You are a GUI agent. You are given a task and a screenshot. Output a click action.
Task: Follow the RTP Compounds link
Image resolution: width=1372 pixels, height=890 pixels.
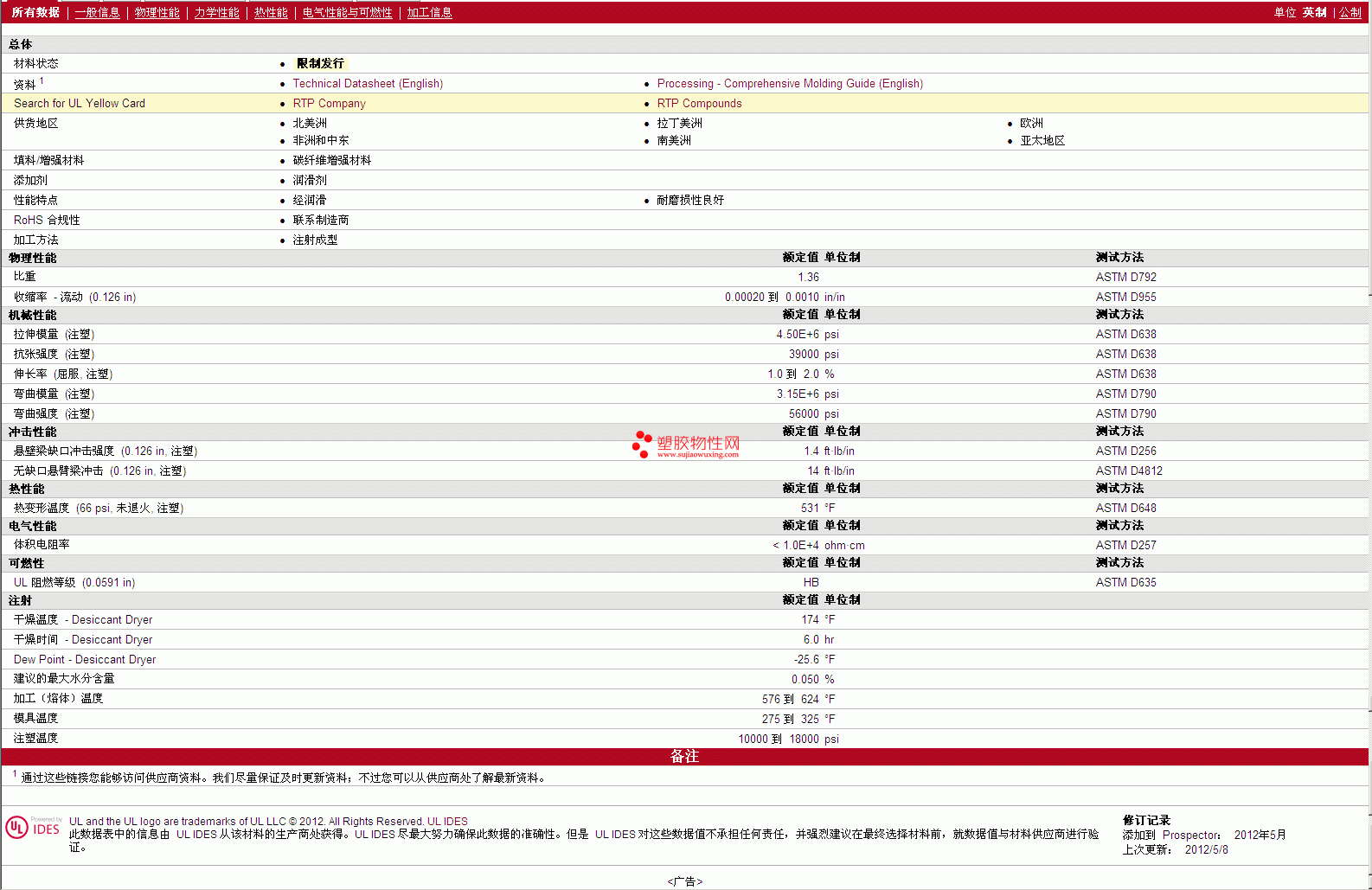point(700,103)
